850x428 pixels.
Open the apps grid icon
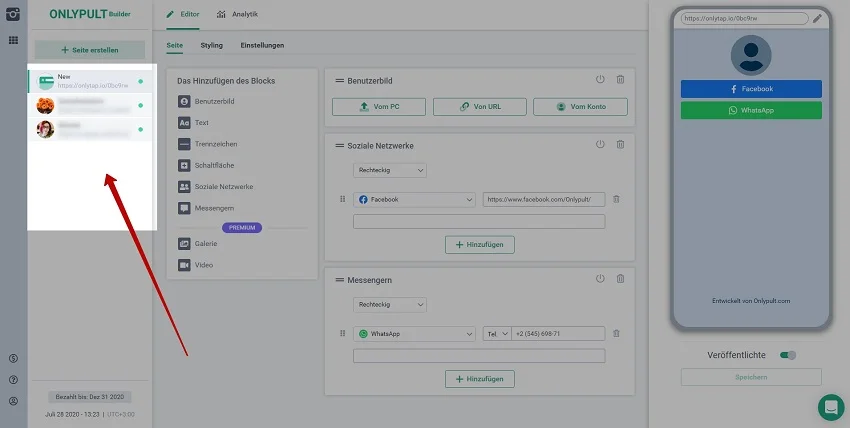coord(13,40)
